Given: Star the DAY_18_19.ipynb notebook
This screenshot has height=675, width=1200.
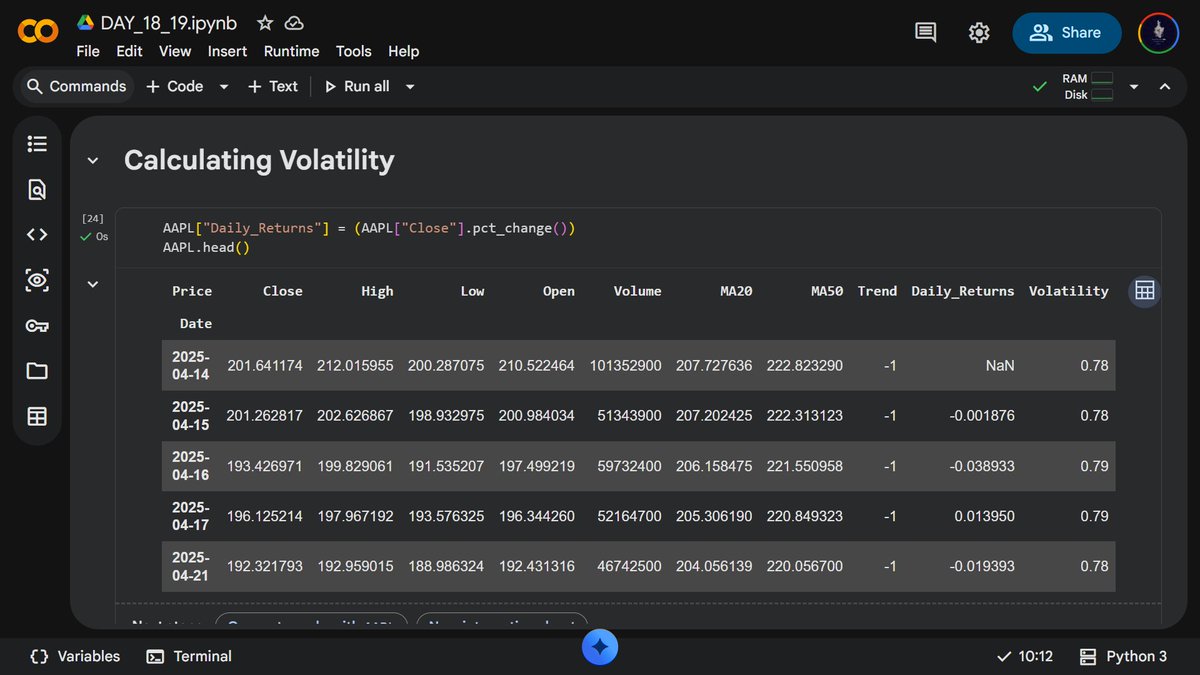Looking at the screenshot, I should (x=265, y=22).
